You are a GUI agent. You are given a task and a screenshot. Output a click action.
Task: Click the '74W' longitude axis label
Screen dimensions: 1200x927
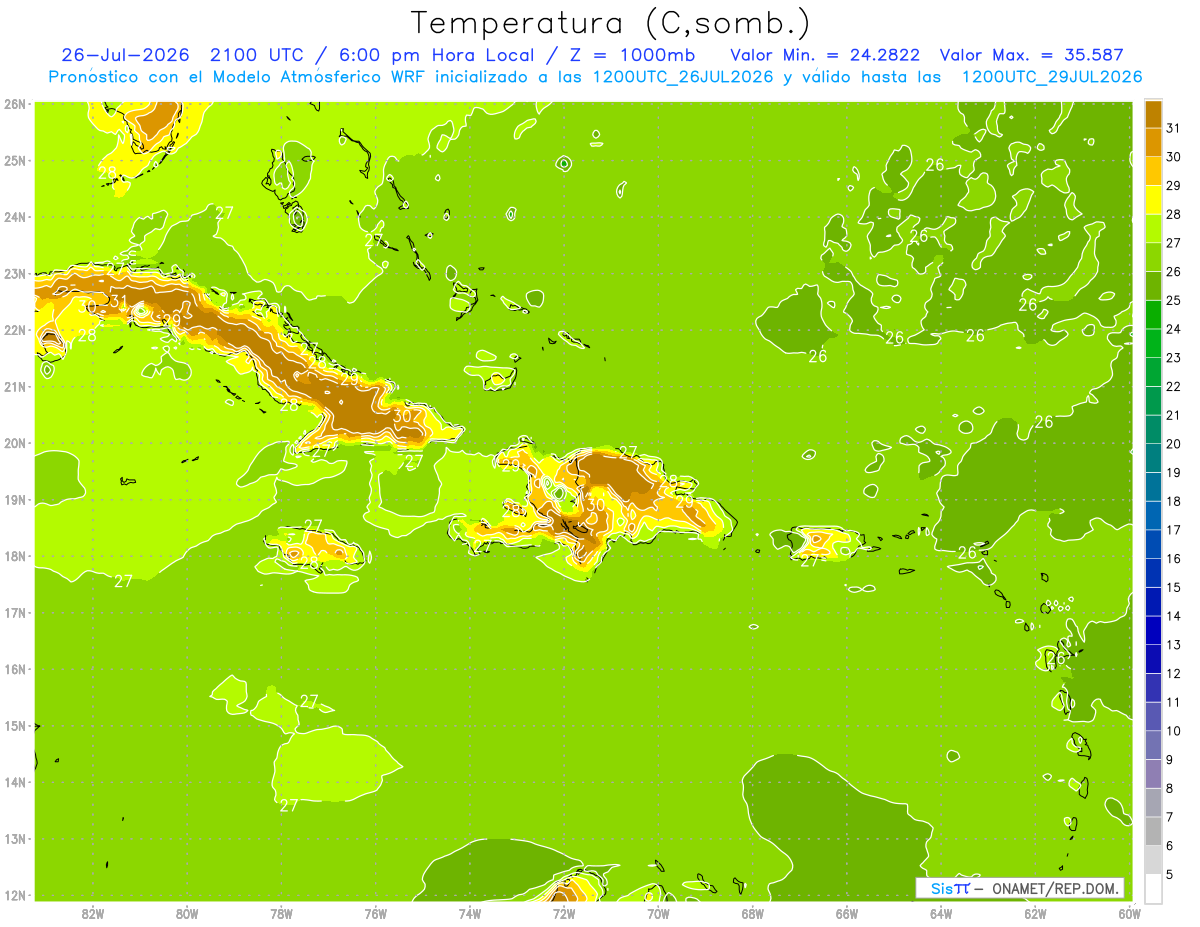coord(470,913)
